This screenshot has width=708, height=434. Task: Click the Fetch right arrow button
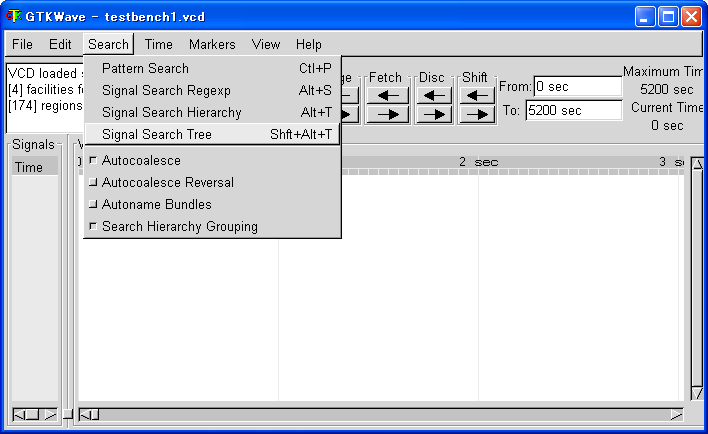(387, 115)
